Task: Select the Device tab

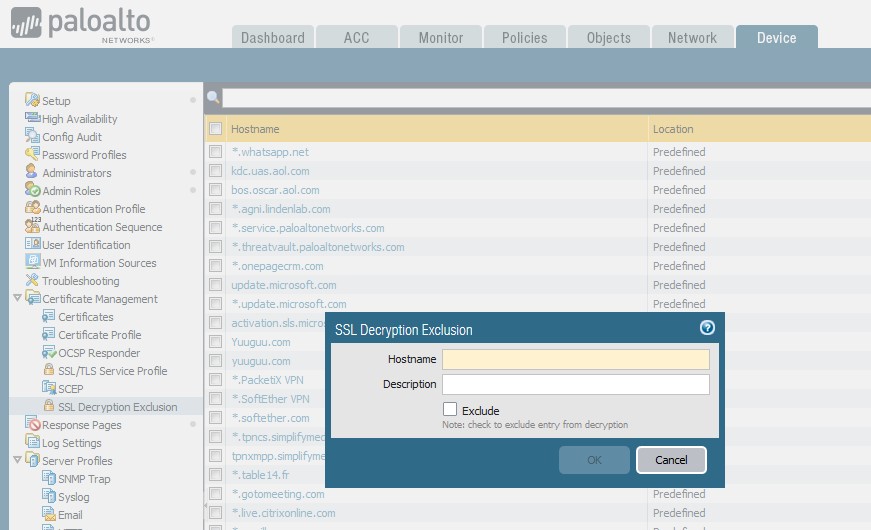Action: [777, 37]
